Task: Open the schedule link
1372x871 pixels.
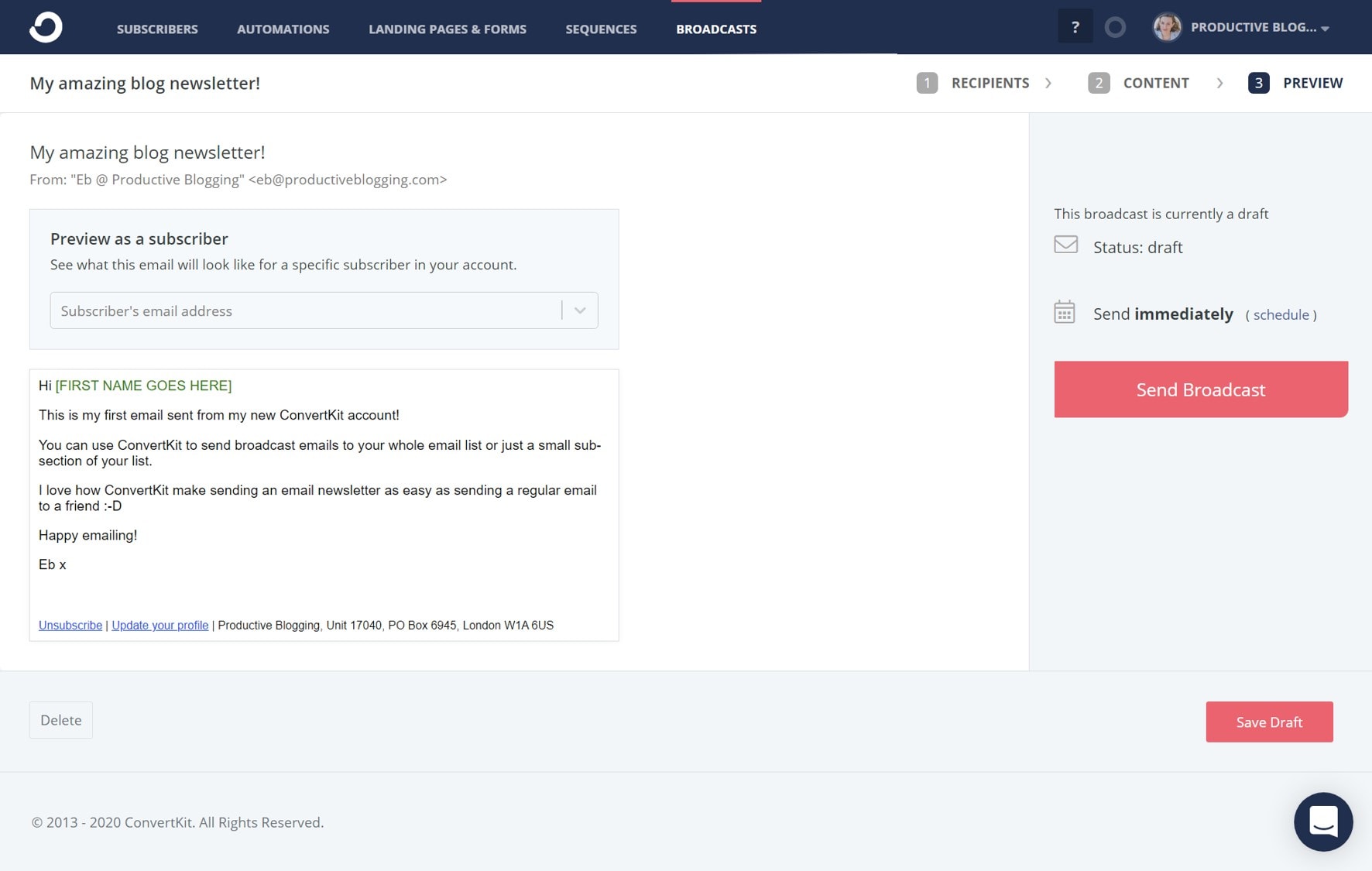Action: coord(1281,314)
